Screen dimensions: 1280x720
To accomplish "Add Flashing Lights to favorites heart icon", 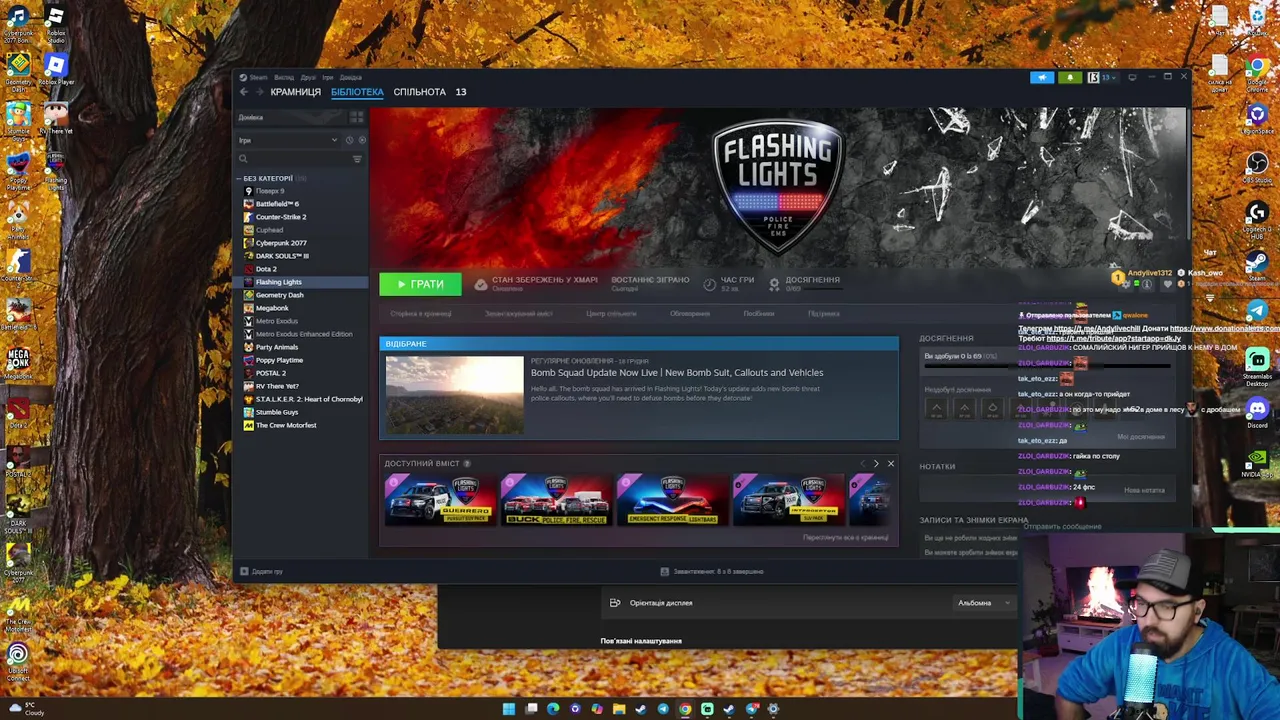I will pos(1167,284).
